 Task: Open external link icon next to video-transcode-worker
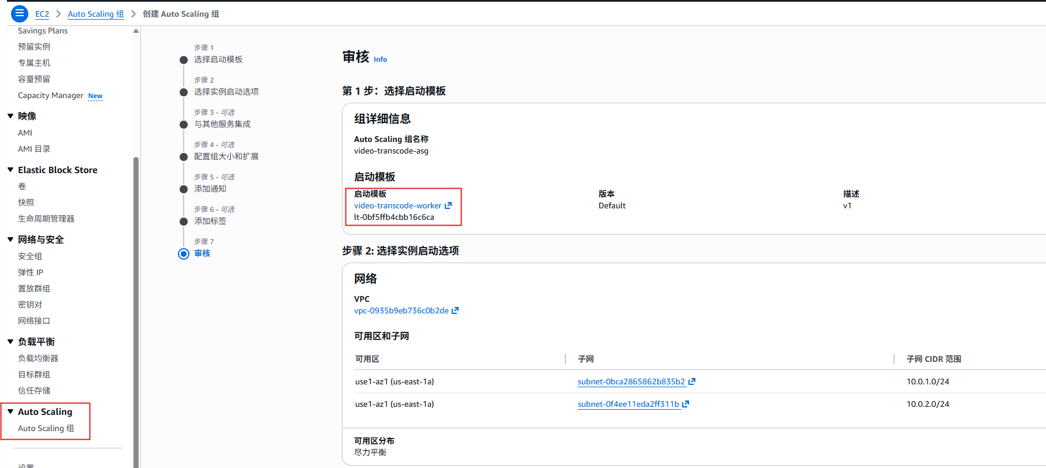[448, 206]
